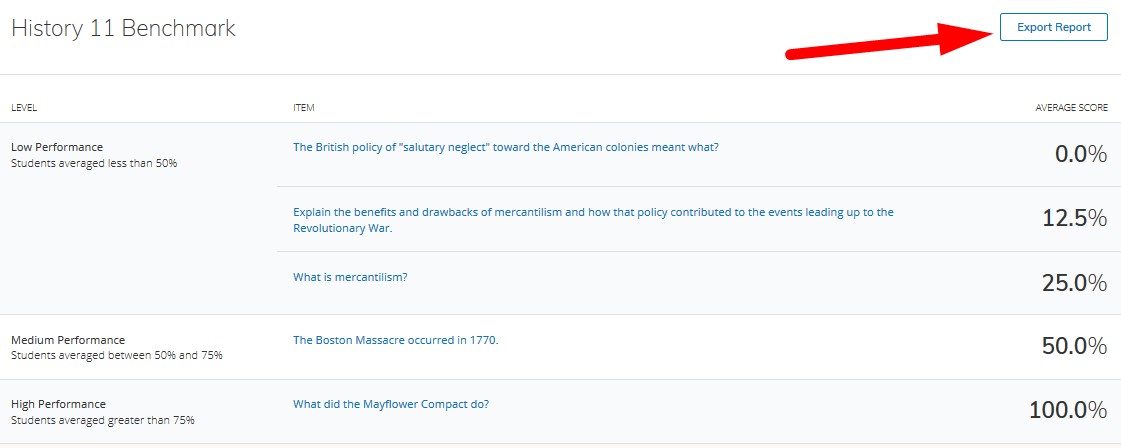Click the 12.5% average score value
1121x448 pixels.
pos(1074,219)
